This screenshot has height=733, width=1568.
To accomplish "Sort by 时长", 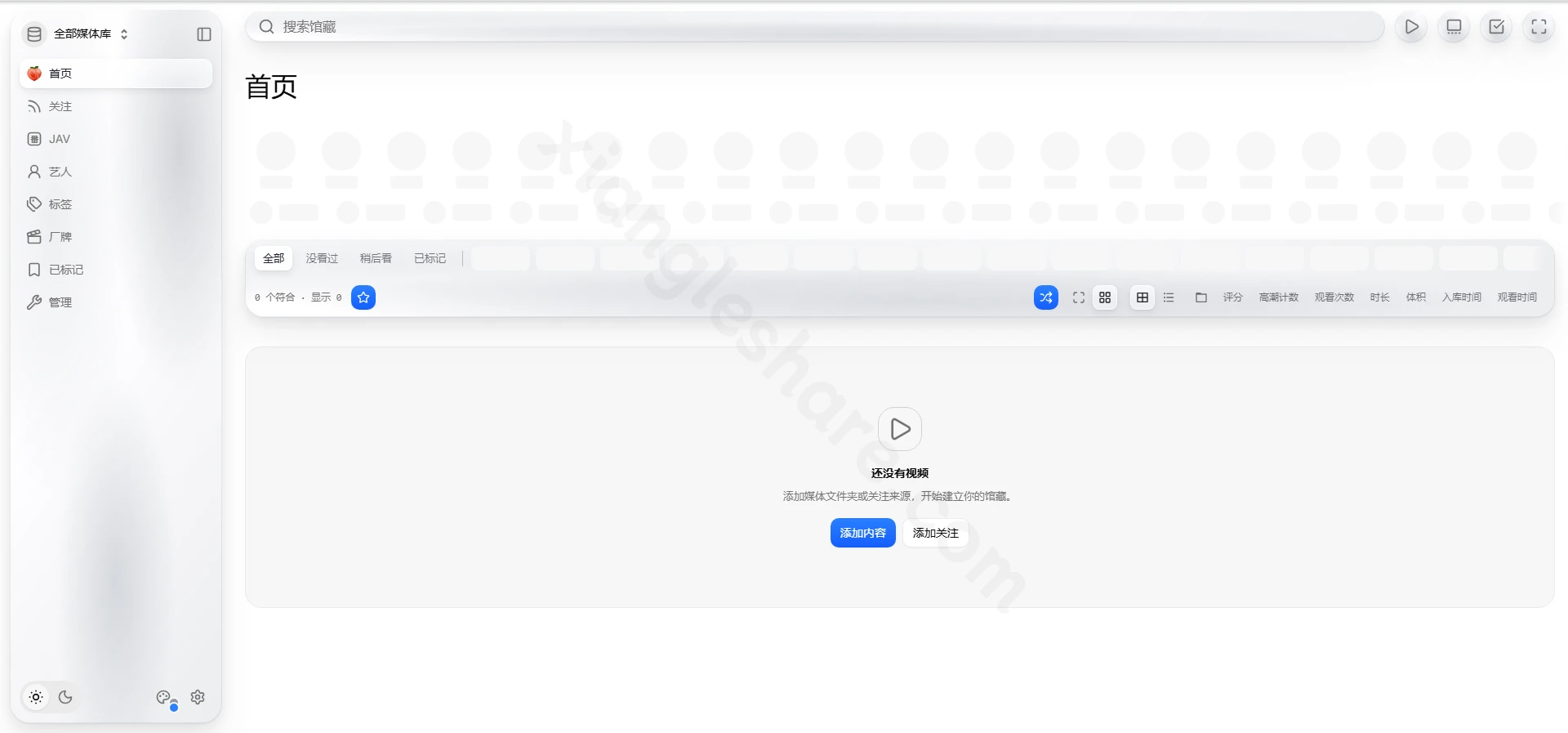I will pyautogui.click(x=1380, y=297).
